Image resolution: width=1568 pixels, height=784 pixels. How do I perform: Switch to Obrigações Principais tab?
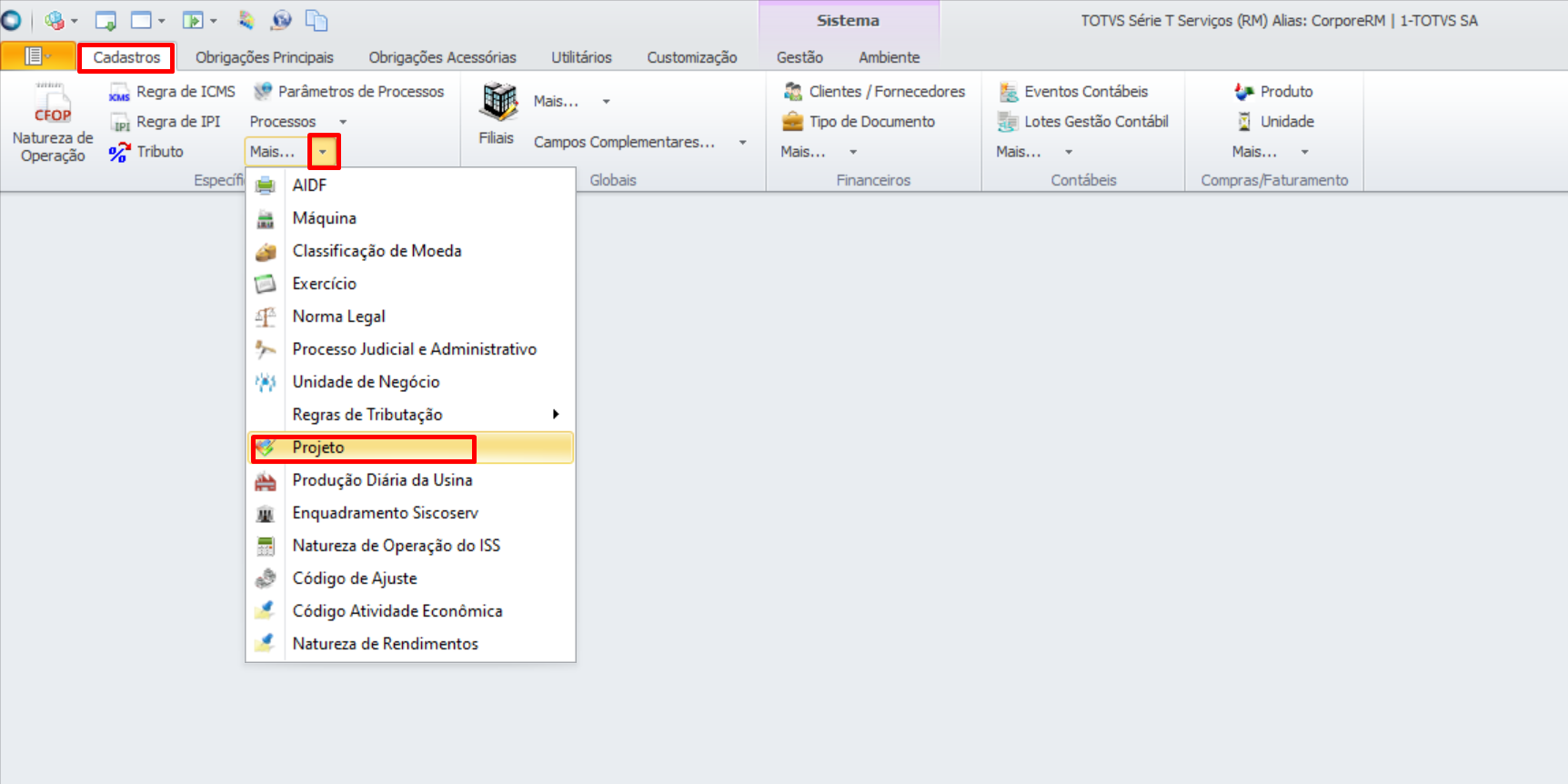[265, 57]
